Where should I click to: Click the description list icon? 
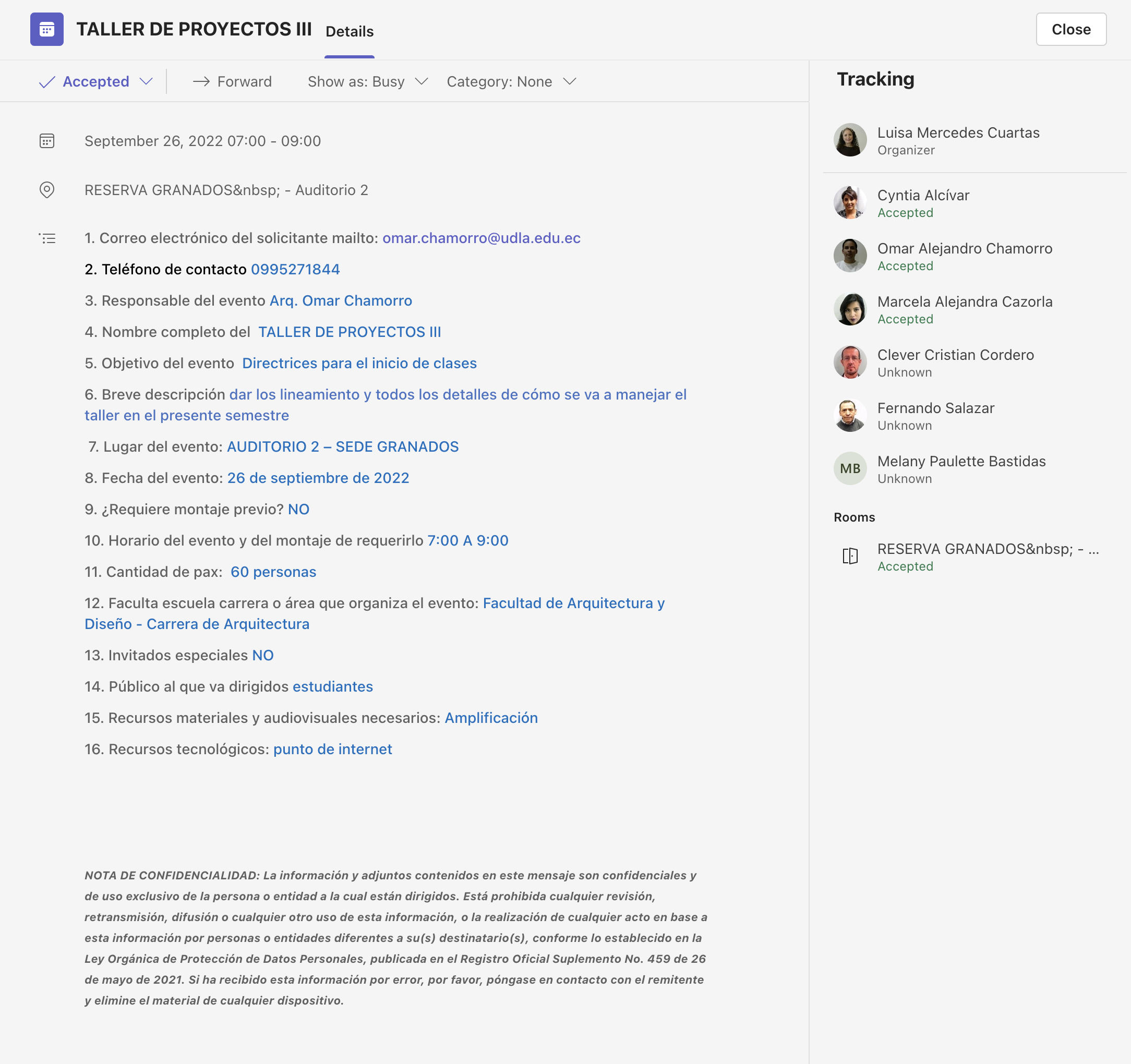(46, 238)
